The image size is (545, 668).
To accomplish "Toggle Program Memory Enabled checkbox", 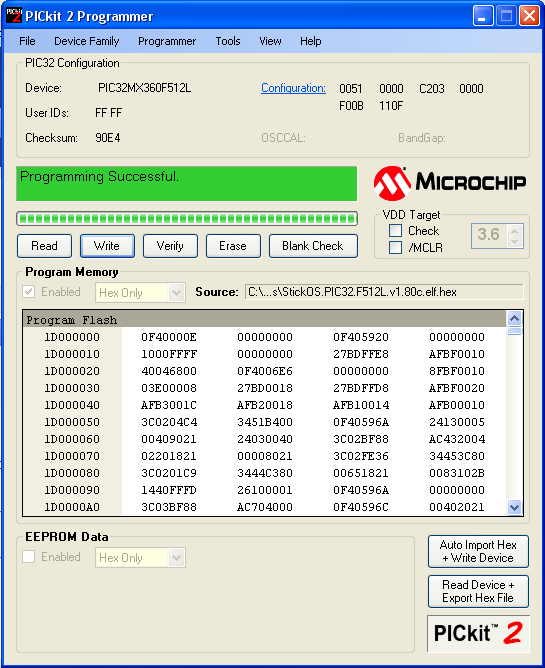I will coord(29,292).
